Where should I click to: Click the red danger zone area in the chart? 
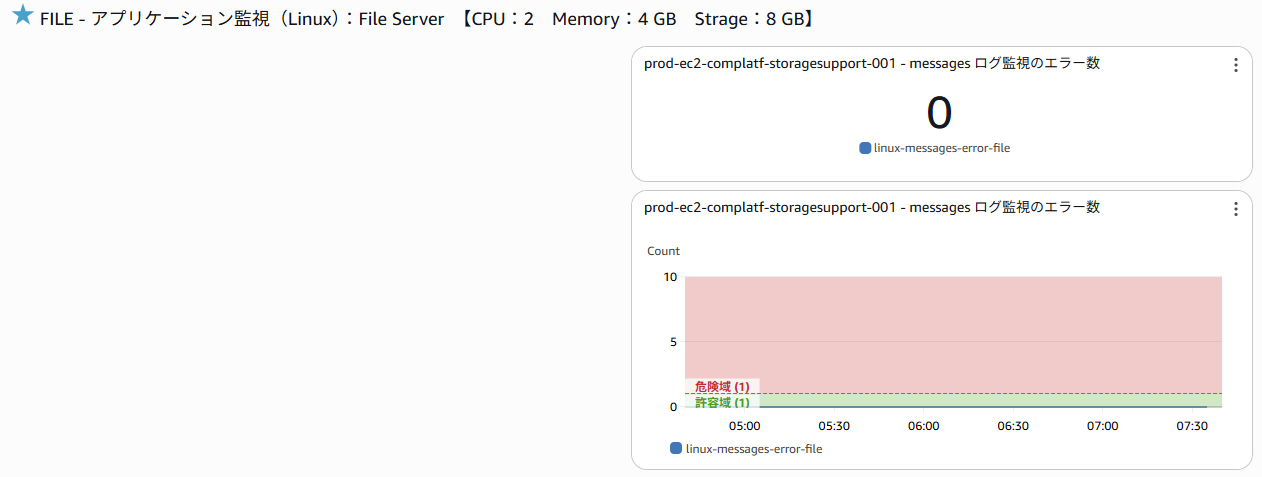click(950, 320)
